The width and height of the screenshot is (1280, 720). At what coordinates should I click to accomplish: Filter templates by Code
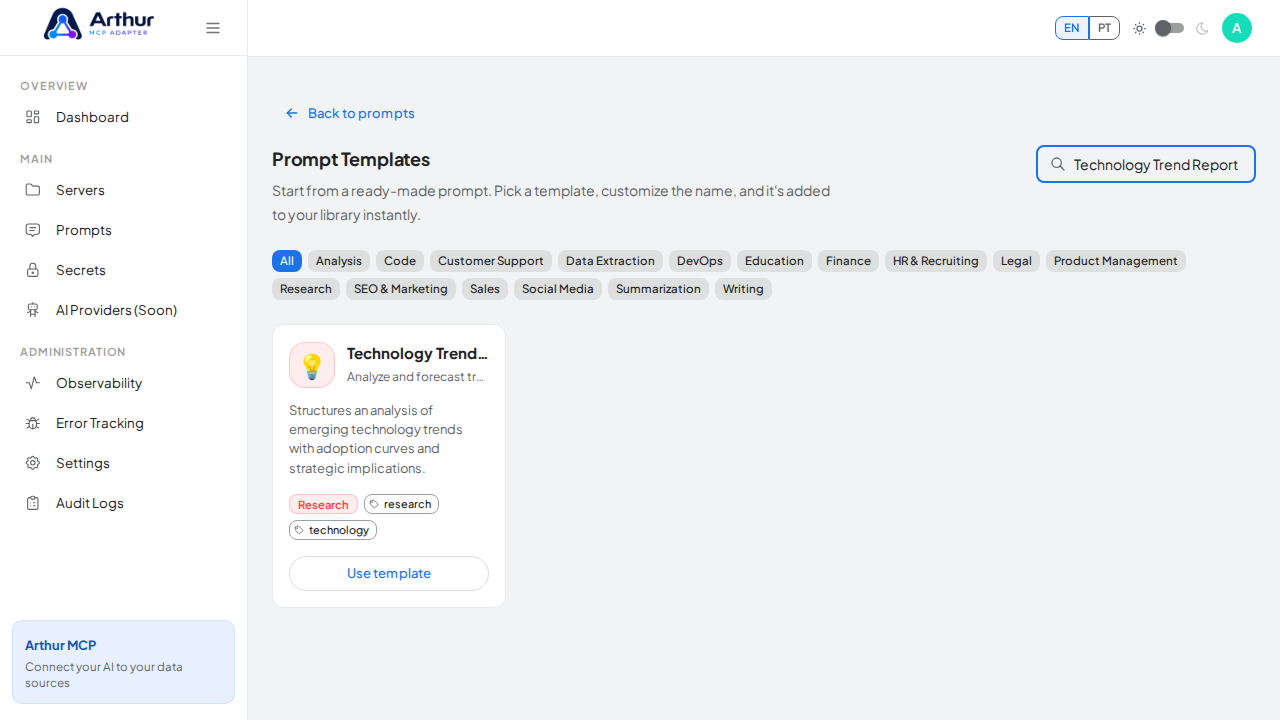(x=400, y=261)
